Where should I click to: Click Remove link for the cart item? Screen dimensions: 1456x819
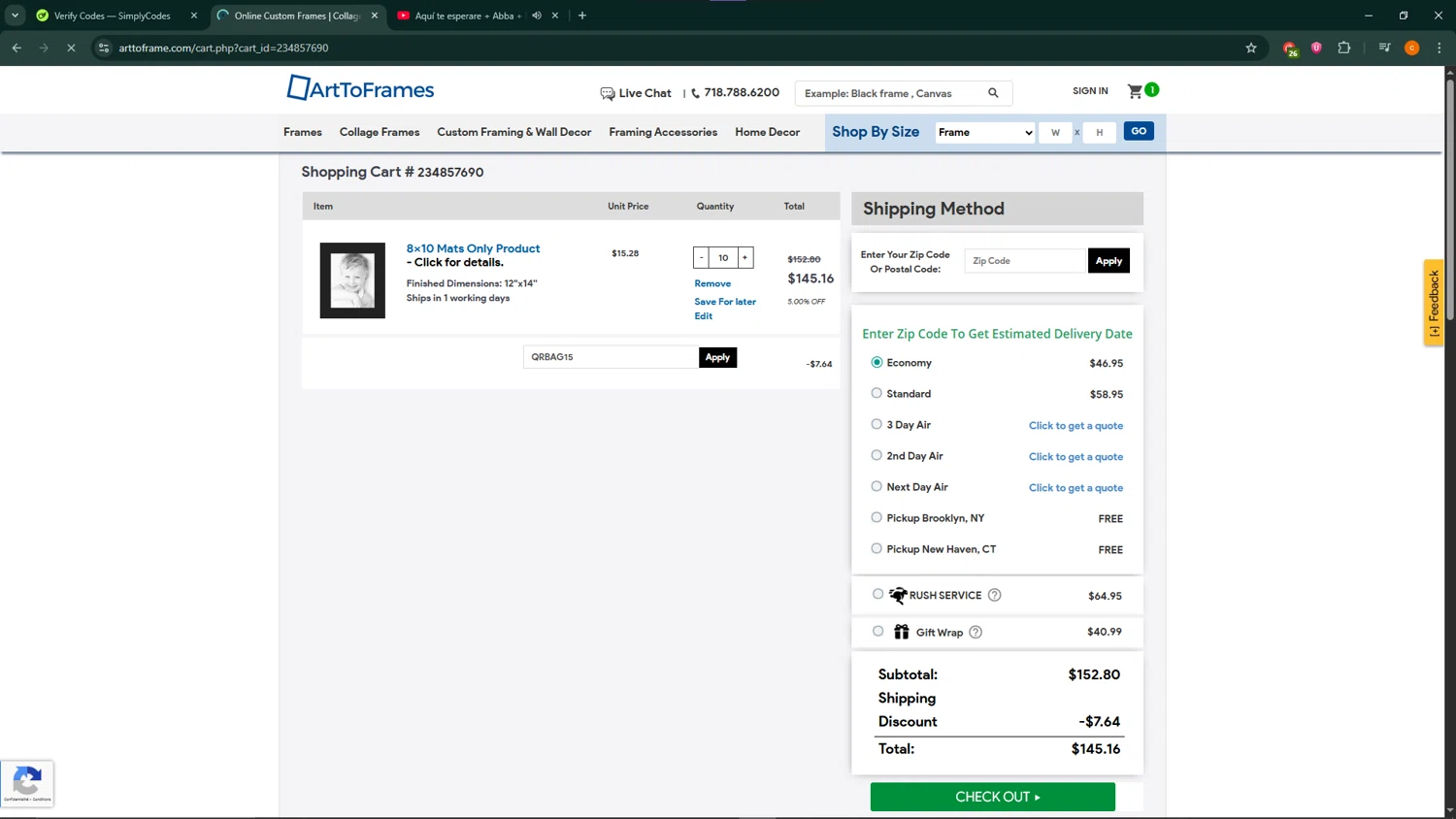712,283
